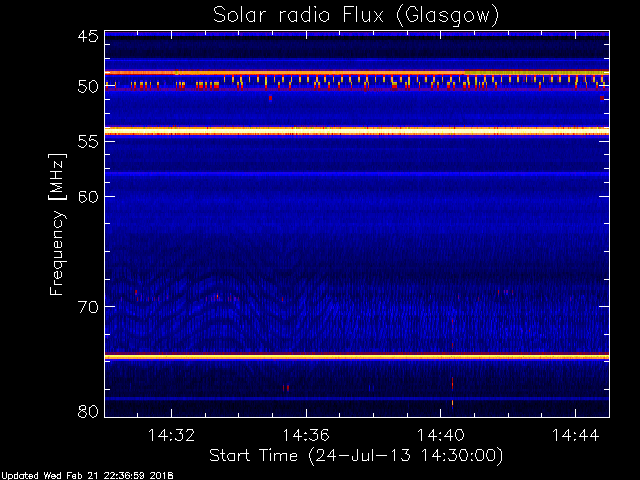Click the orange band just below 49 MHz

(x=357, y=73)
